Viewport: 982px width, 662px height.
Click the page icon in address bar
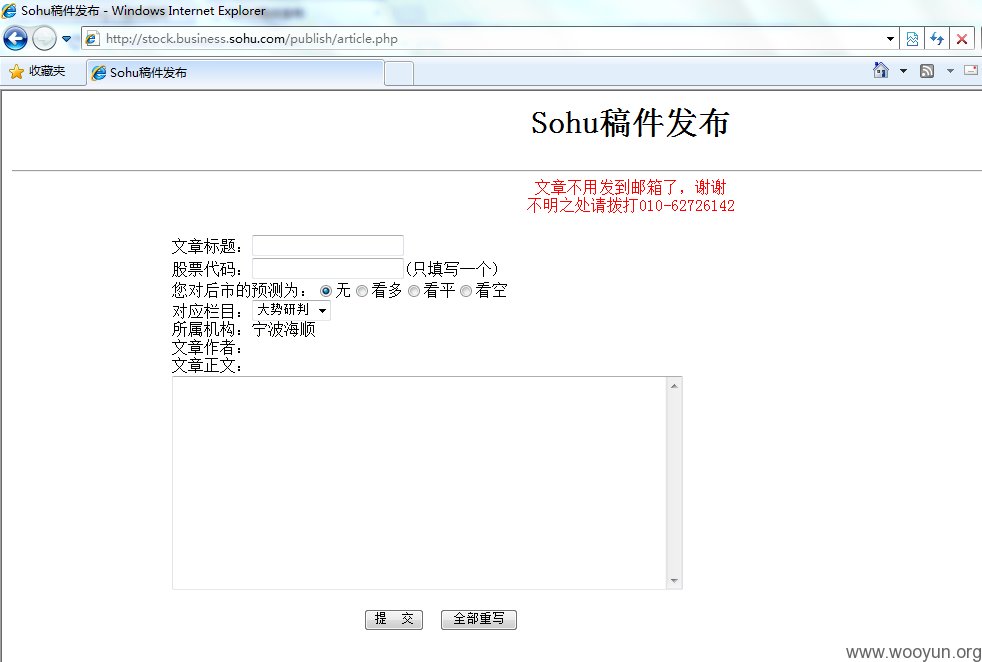click(x=92, y=39)
